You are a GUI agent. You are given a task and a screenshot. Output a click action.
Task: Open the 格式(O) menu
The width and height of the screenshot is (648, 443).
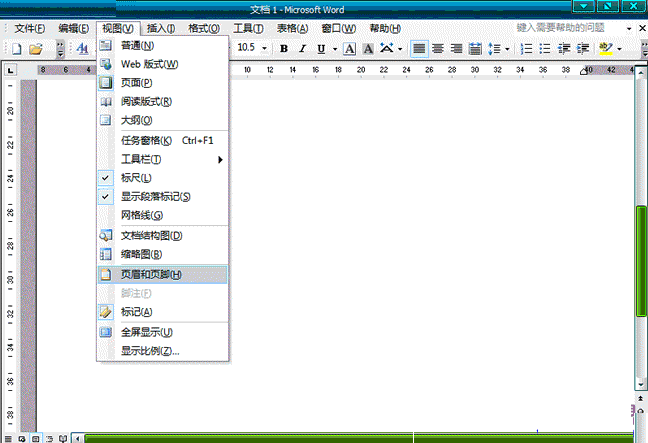coord(204,29)
